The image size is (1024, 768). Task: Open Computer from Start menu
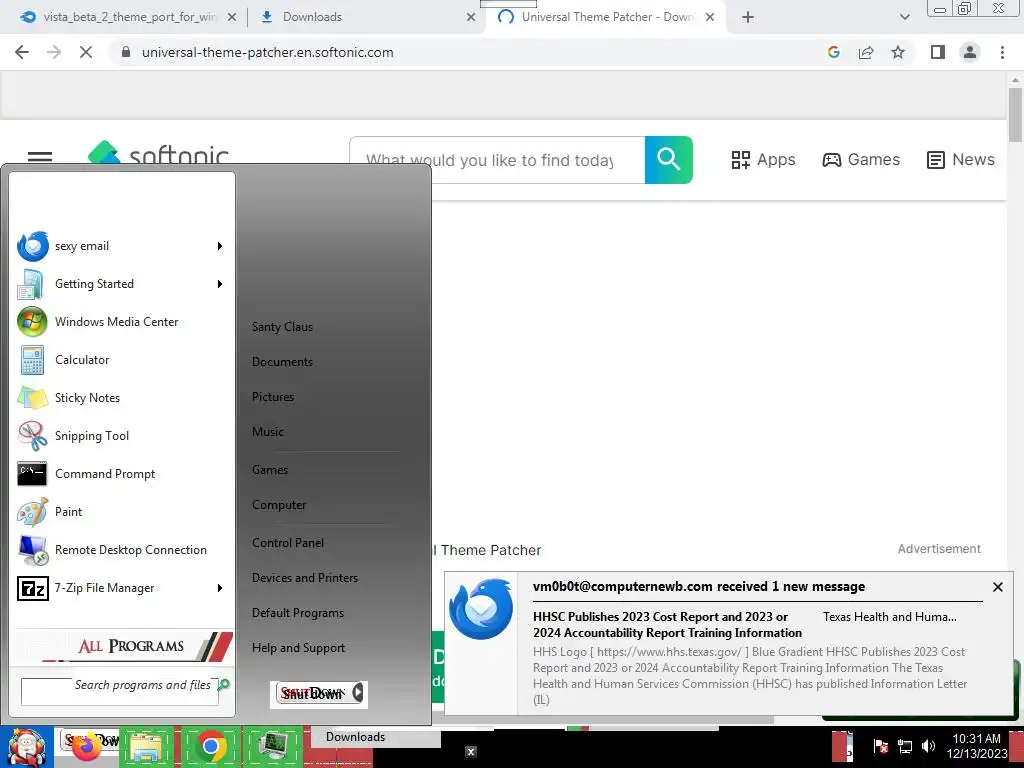point(279,505)
